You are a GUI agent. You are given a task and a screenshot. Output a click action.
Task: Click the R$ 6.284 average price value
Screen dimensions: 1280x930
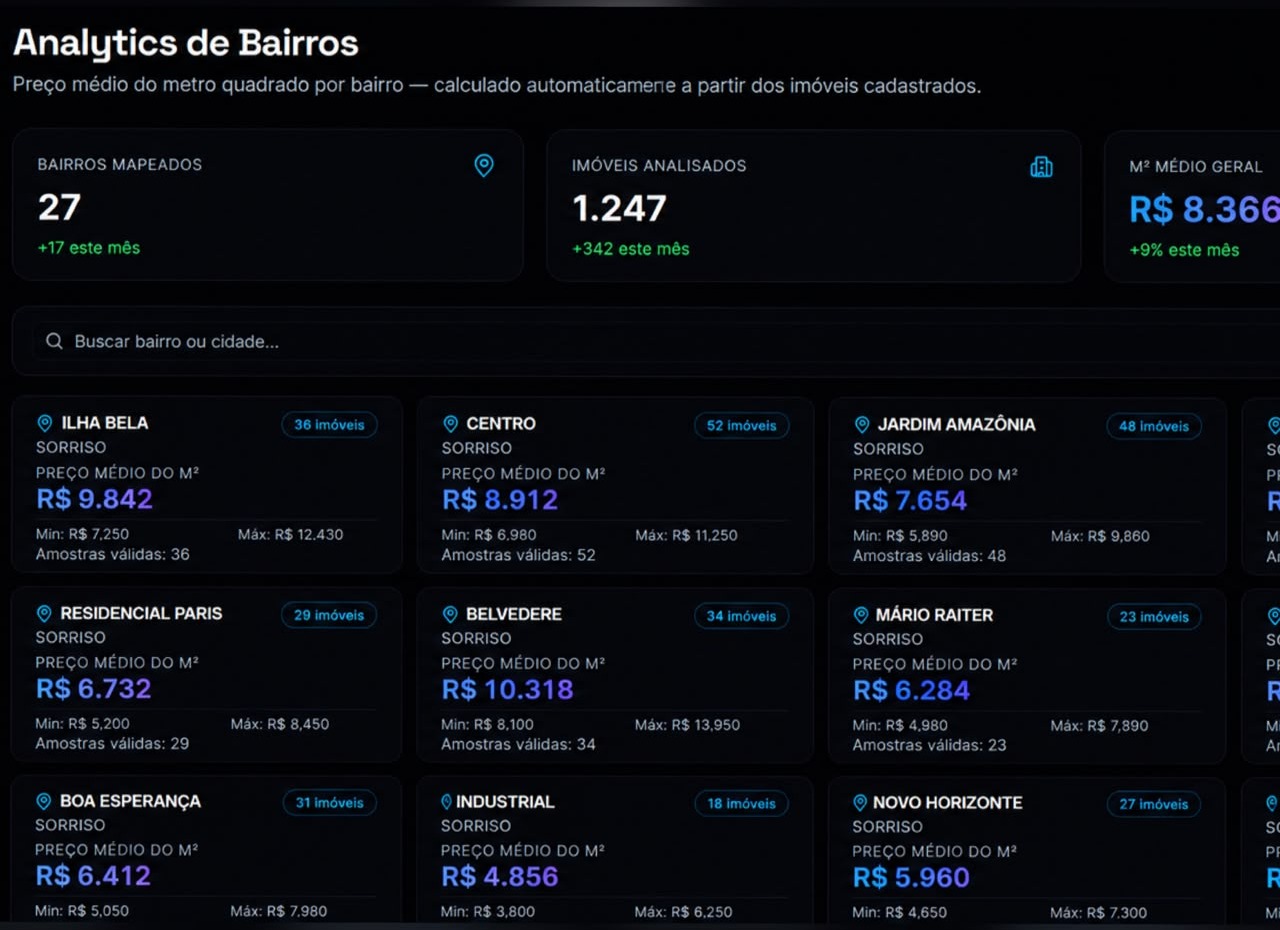coord(911,691)
